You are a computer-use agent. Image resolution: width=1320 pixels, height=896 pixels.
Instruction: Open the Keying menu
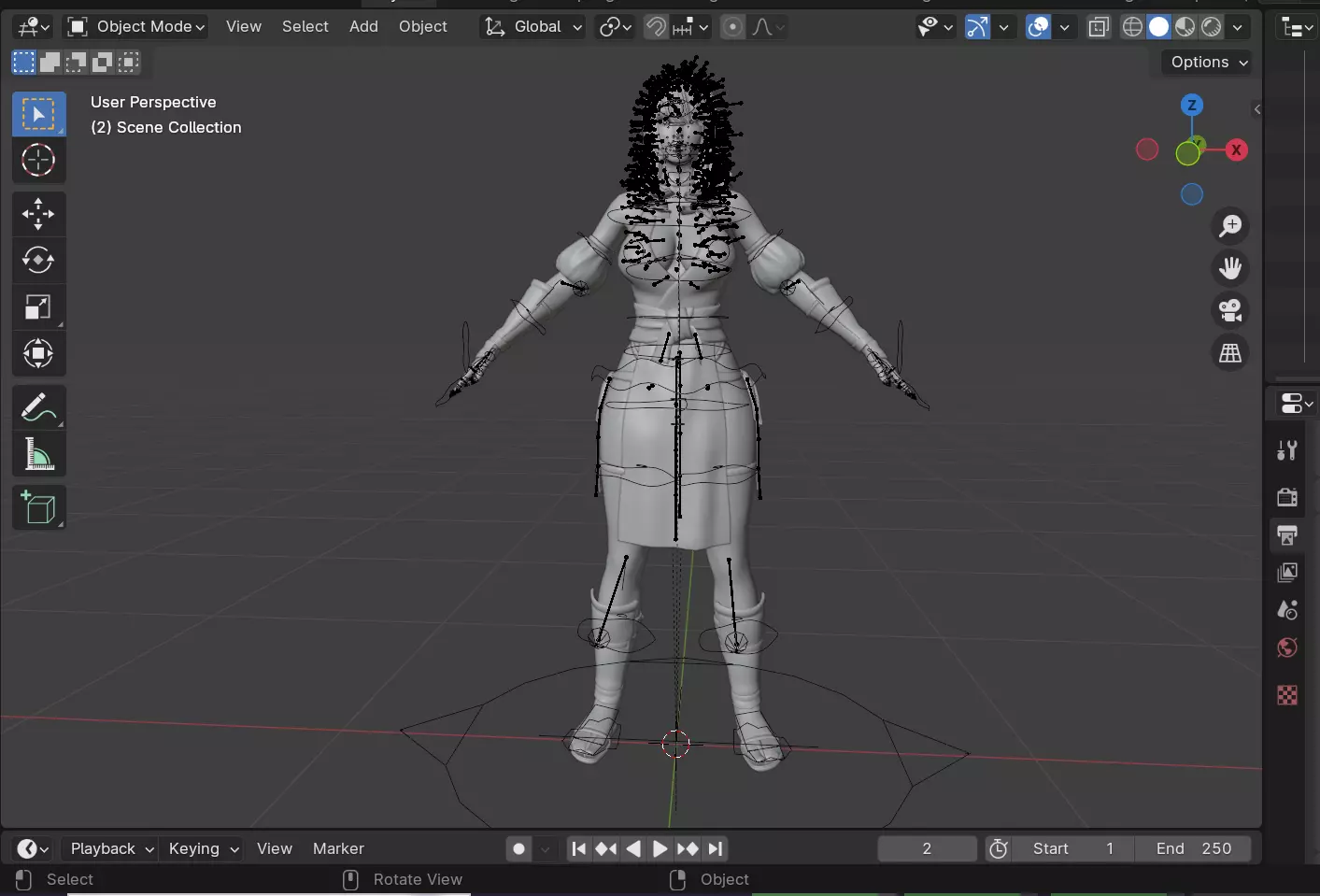pos(203,848)
